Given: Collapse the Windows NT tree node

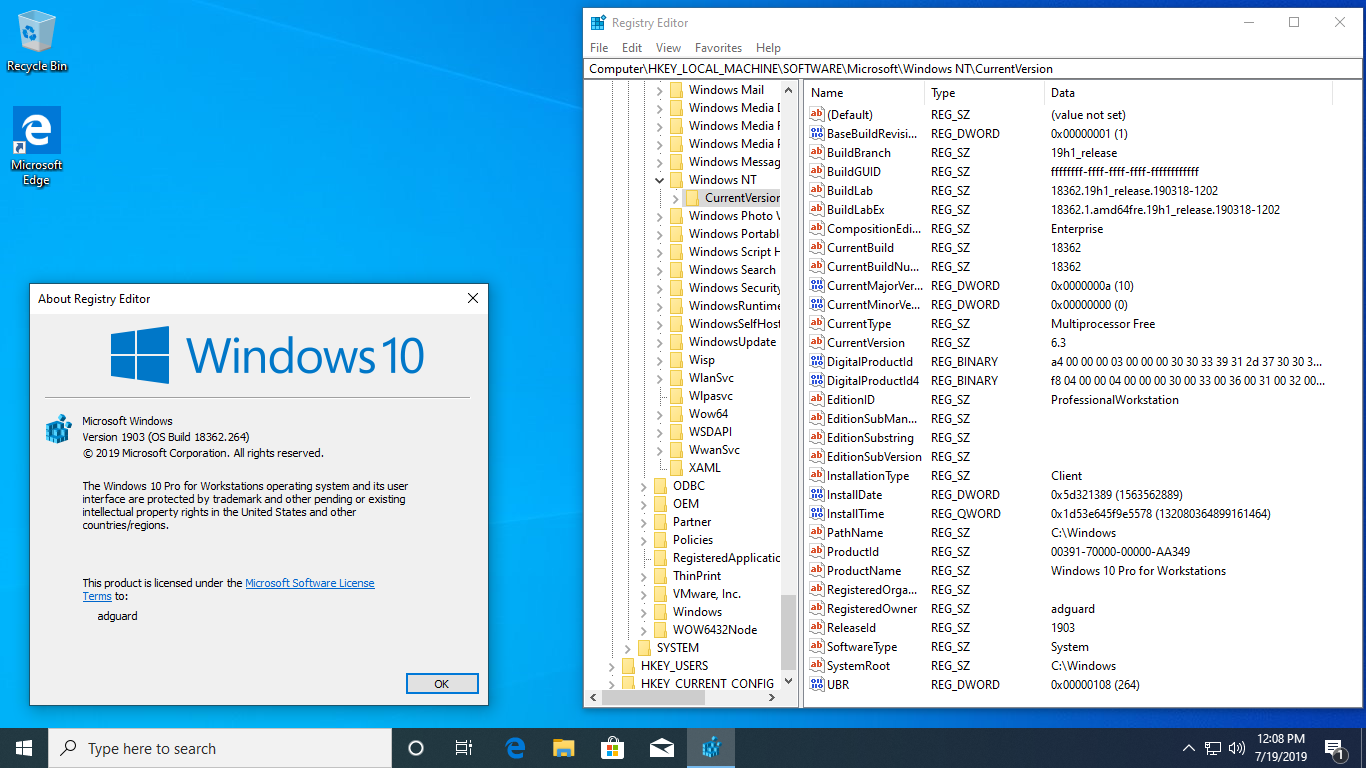Looking at the screenshot, I should (x=659, y=180).
